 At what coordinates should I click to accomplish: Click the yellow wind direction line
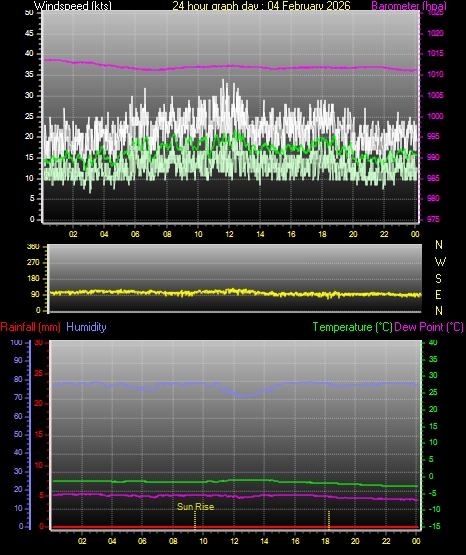coord(235,292)
